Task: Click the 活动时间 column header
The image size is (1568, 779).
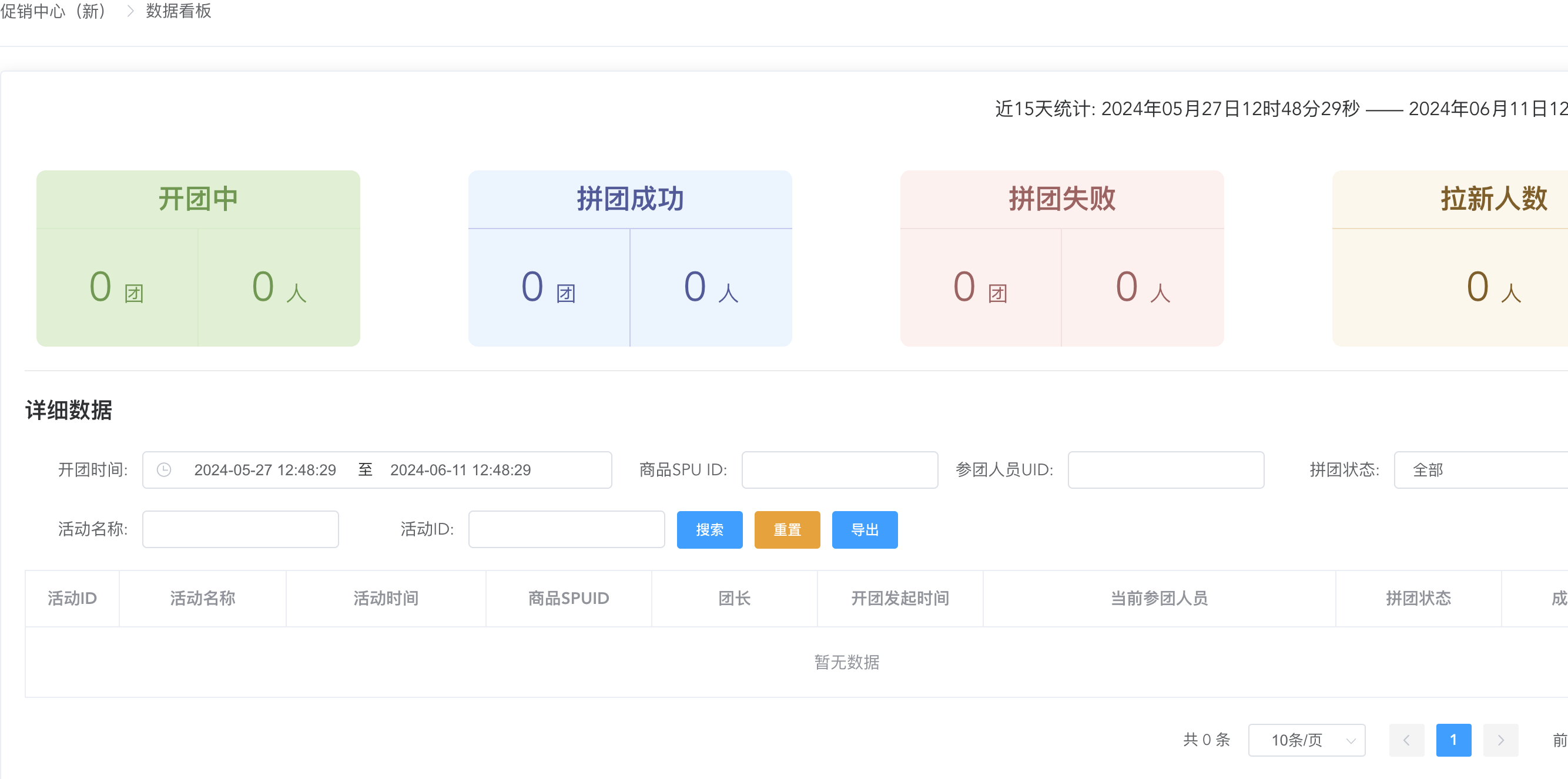Action: point(386,598)
